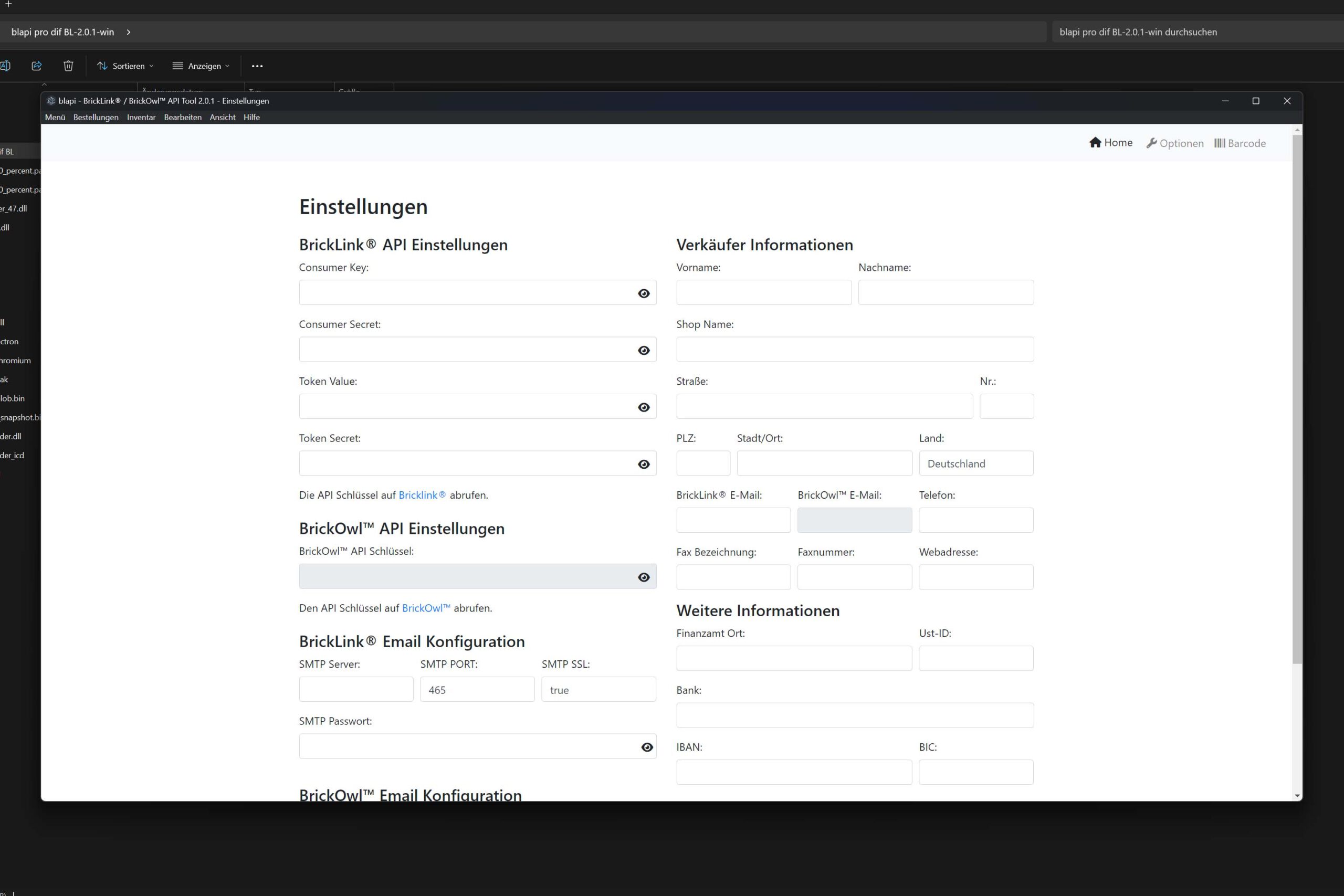Open the Inventar menu
1344x896 pixels.
click(x=141, y=117)
